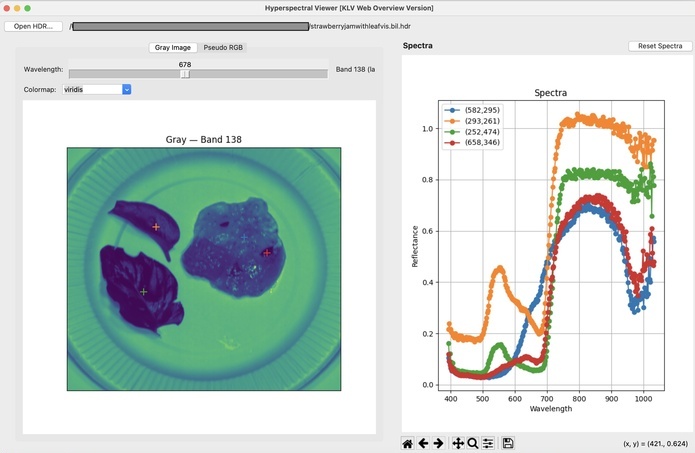Screen dimensions: 695x453
Task: Go forward to next plot view
Action: (x=438, y=443)
